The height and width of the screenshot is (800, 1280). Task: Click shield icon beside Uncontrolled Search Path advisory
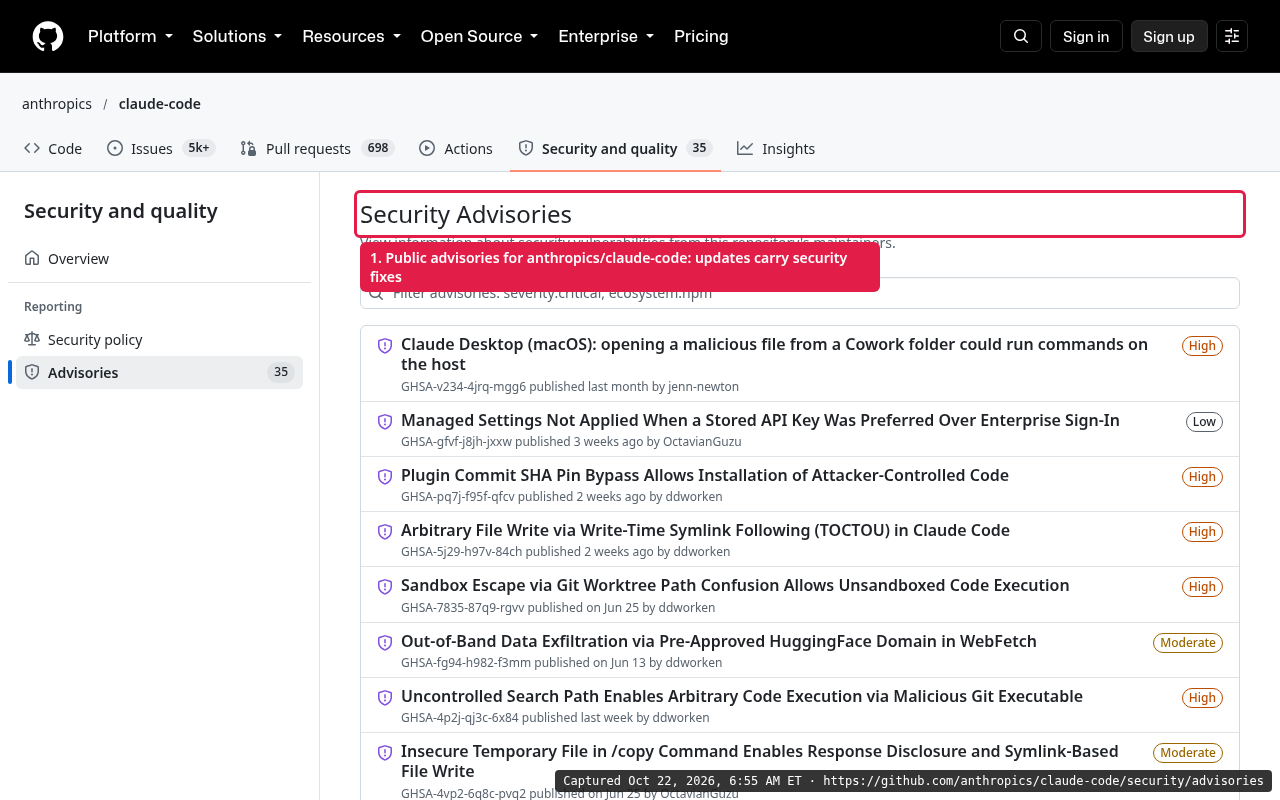click(385, 698)
